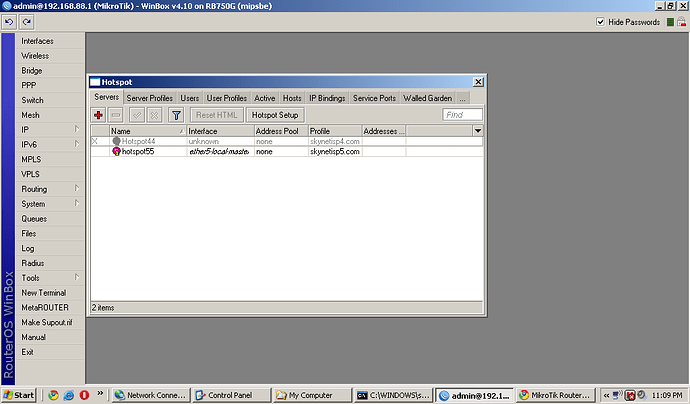Image resolution: width=690 pixels, height=404 pixels.
Task: Click the cross Disable button
Action: coord(154,115)
